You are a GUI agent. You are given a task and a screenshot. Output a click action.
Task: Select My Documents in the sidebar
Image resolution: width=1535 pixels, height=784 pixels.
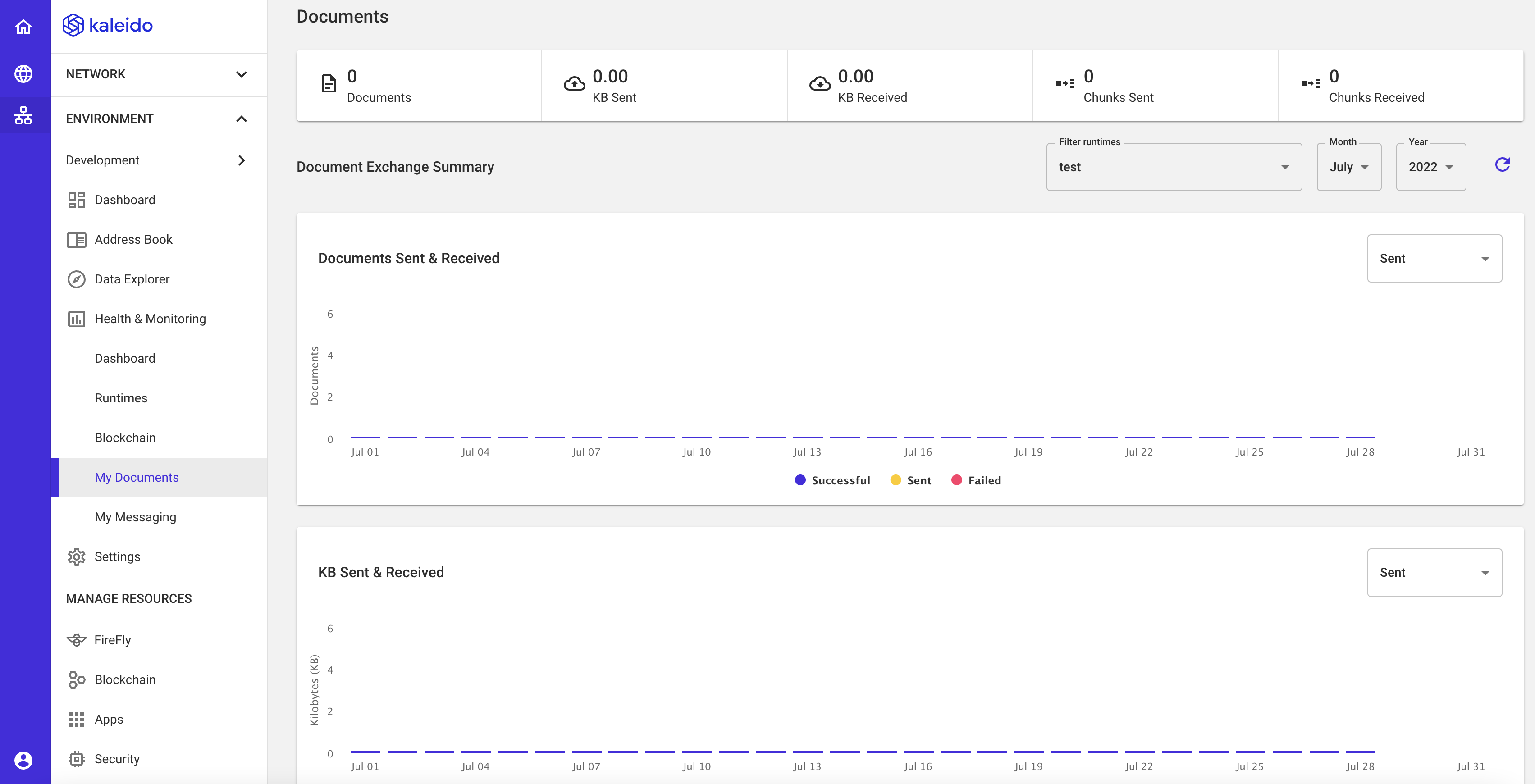pyautogui.click(x=159, y=477)
